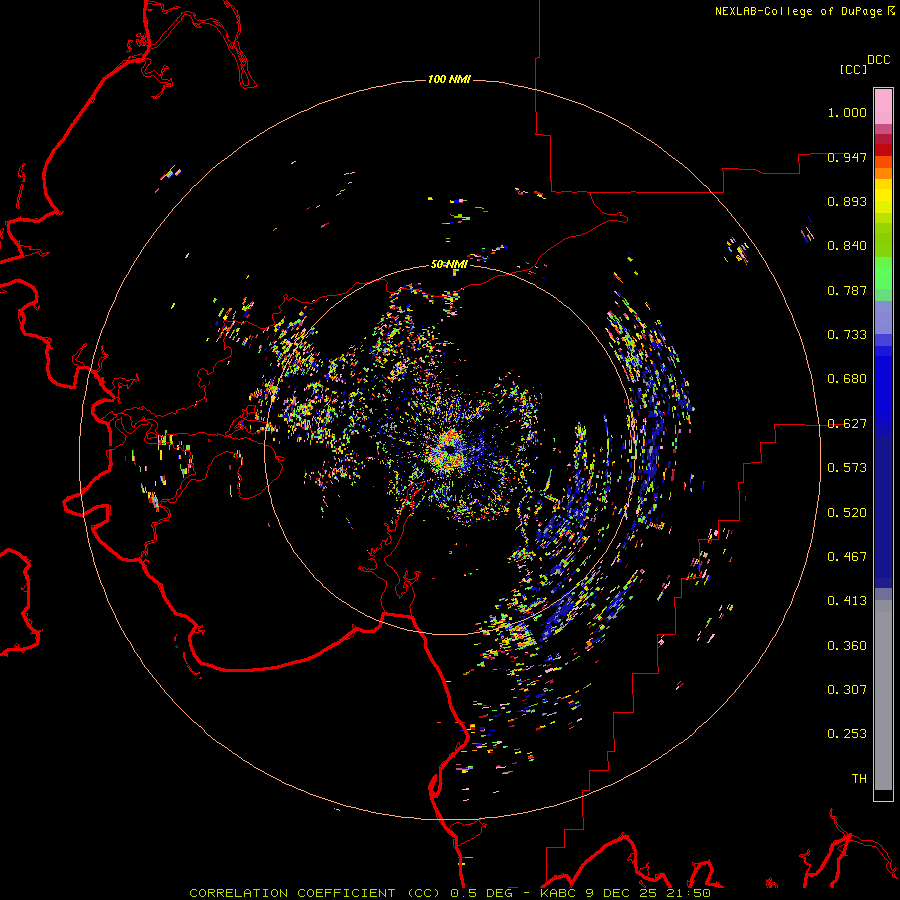
Task: Click the 0.307 color scale value
Action: 847,690
